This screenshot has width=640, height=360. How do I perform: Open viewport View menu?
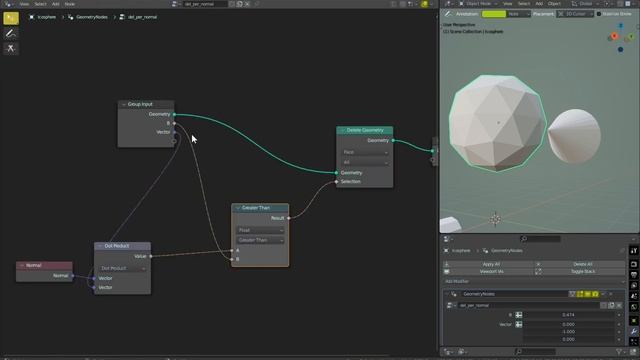click(507, 4)
